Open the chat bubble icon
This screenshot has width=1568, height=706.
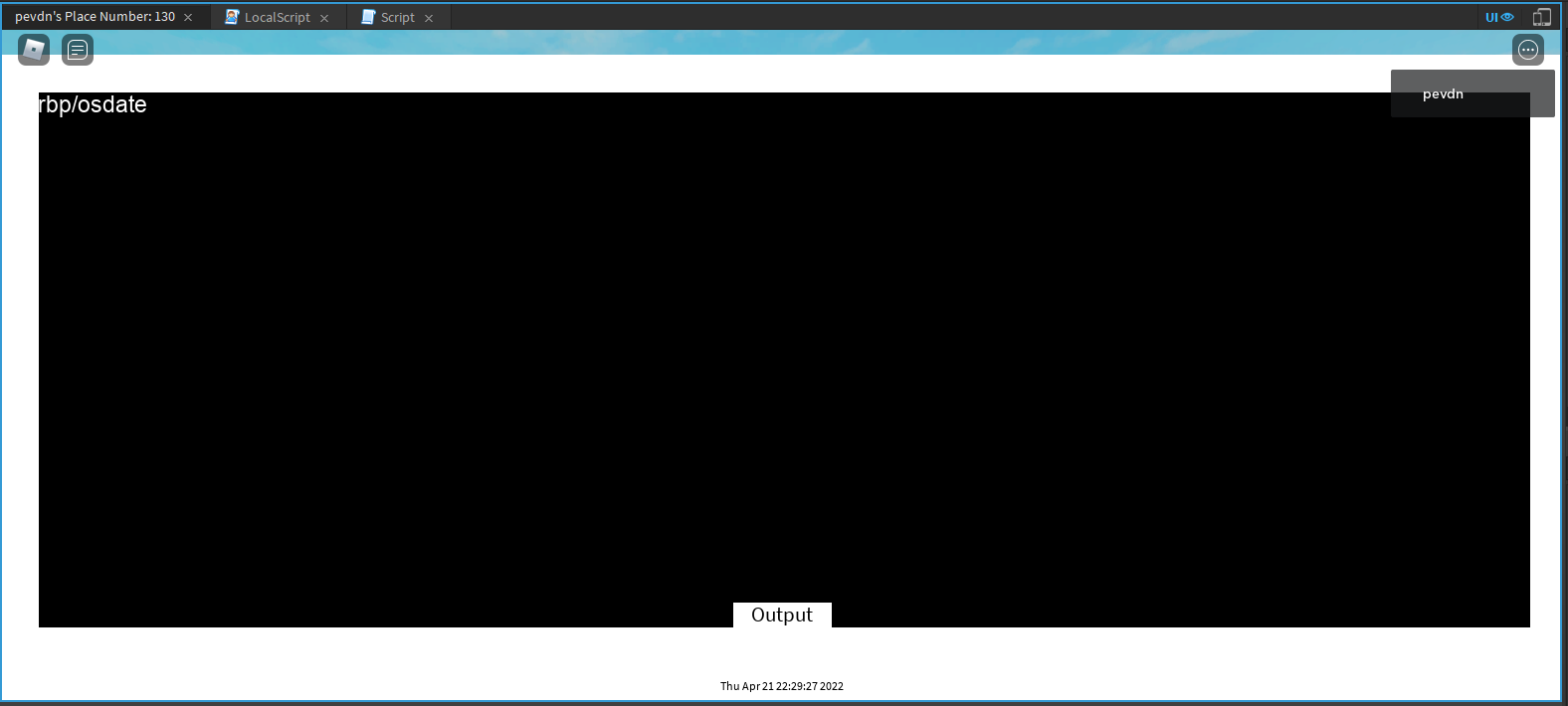(78, 50)
